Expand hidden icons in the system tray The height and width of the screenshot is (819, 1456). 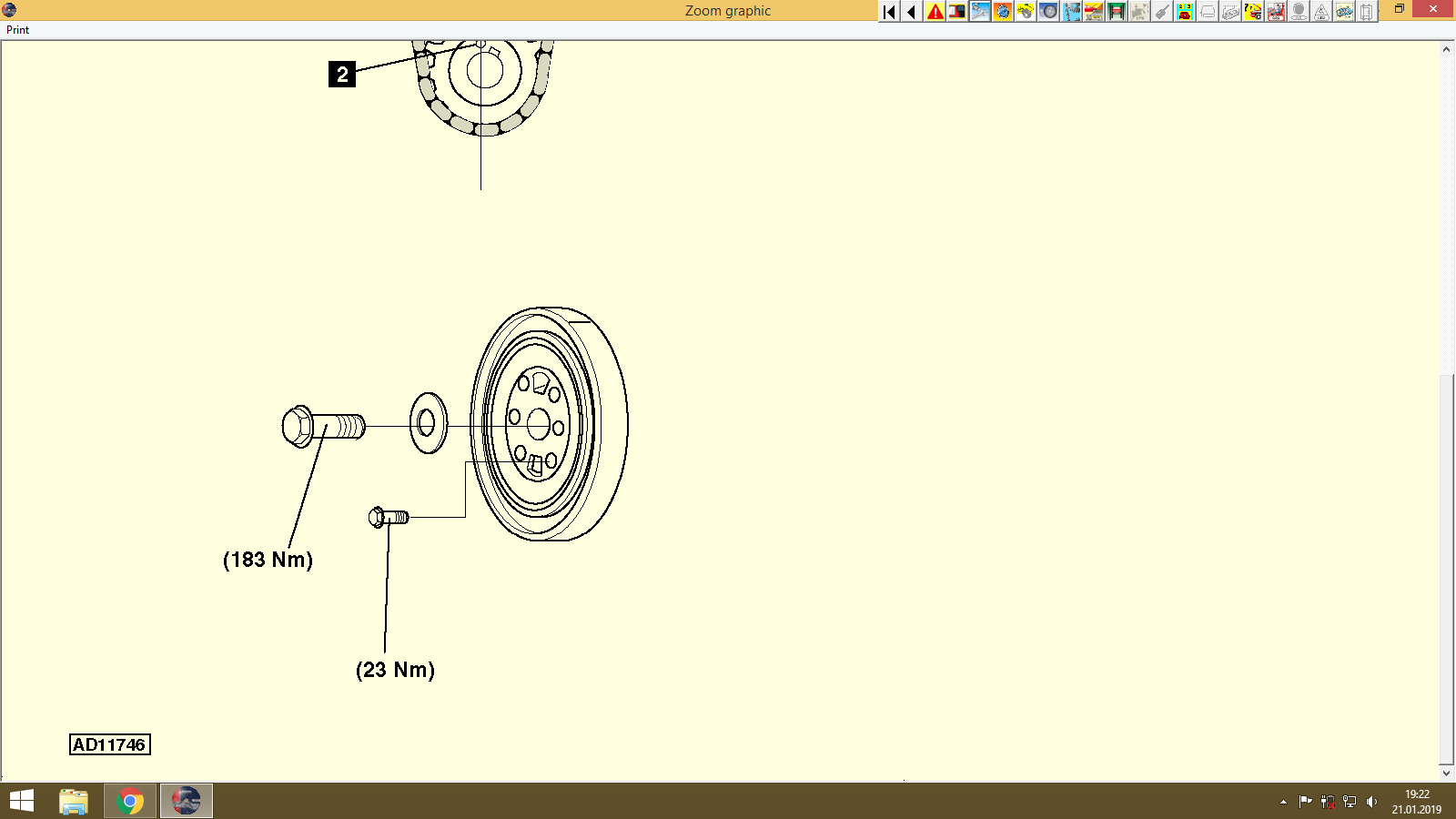[x=1283, y=802]
